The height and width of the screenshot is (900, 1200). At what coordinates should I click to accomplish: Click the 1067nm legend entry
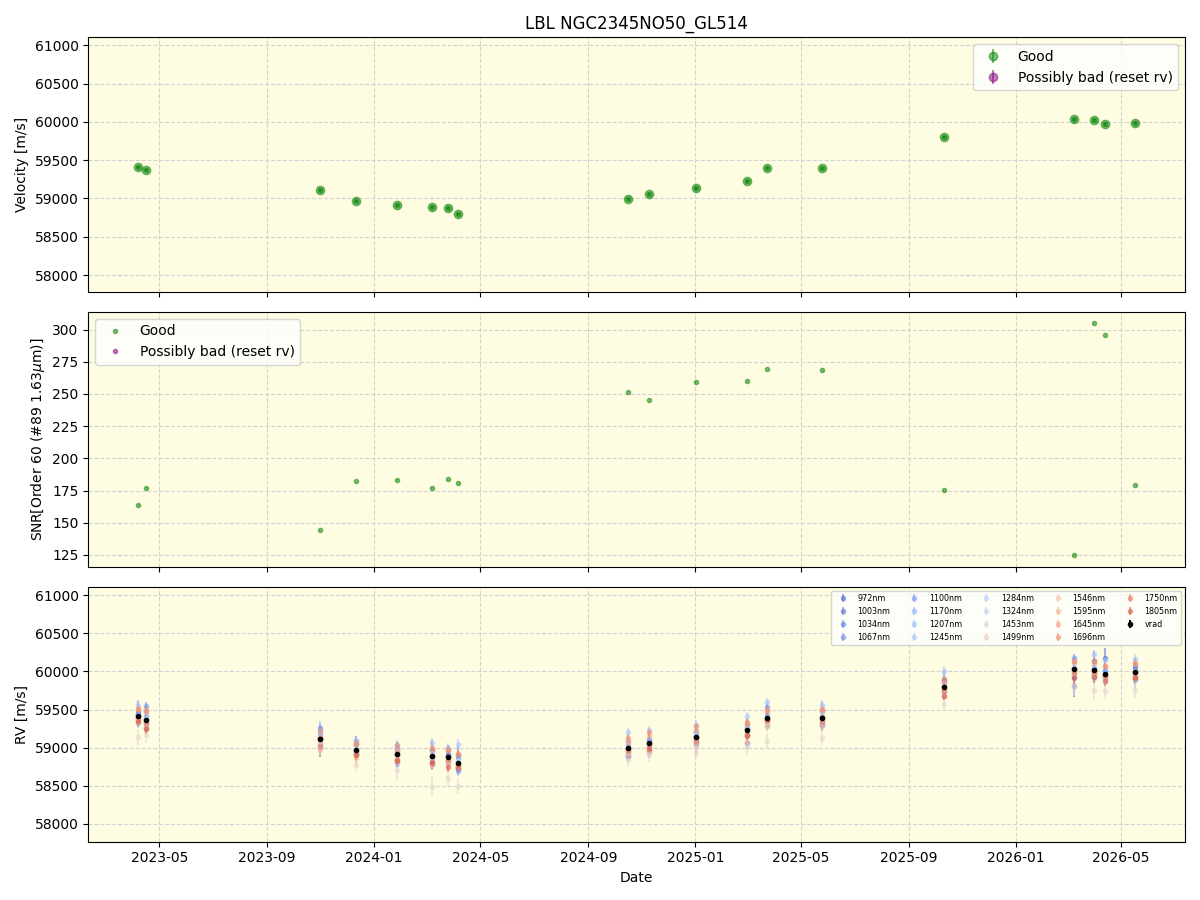[873, 637]
